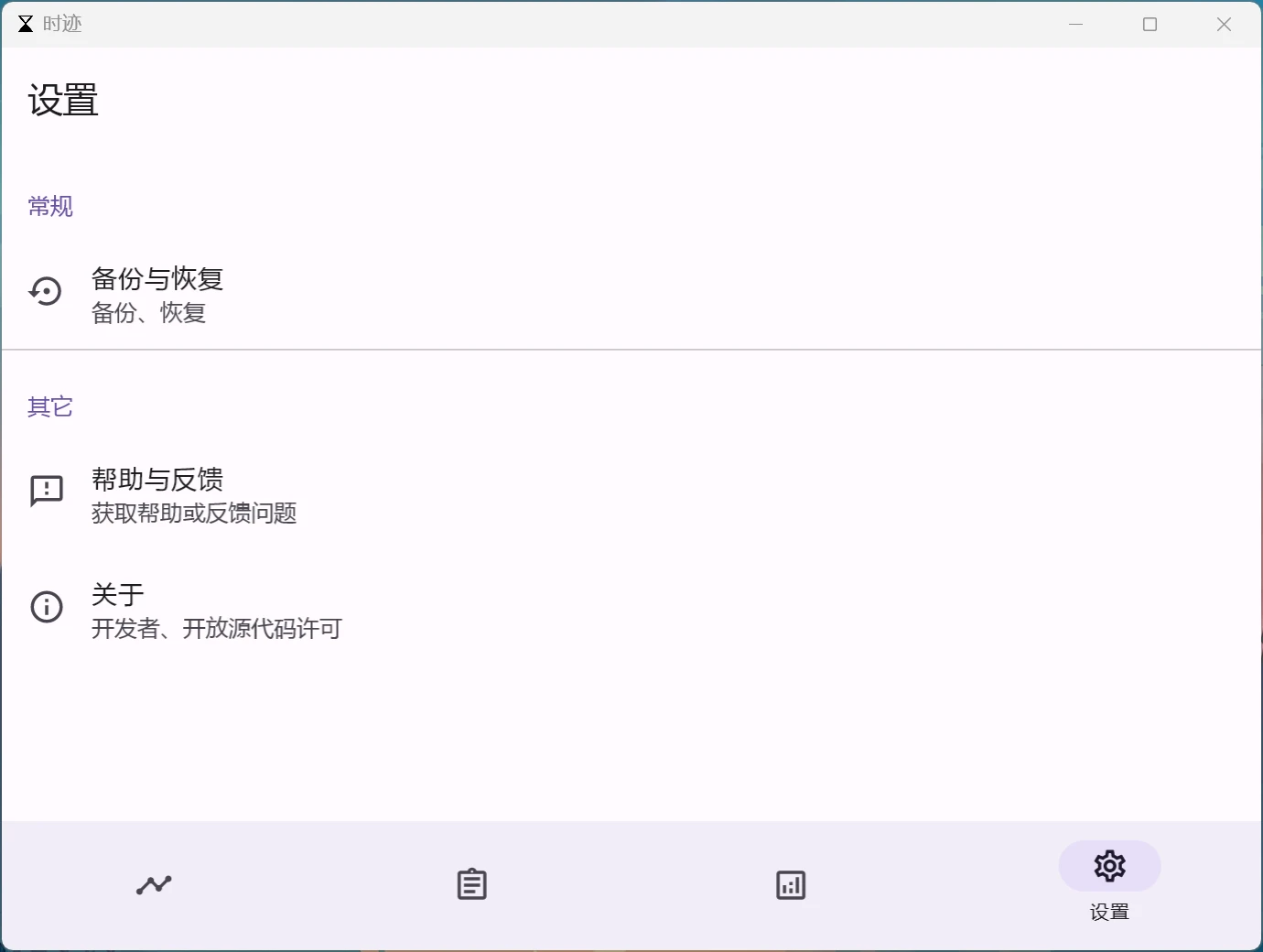Click the app logo icon in title bar
Screen dimensions: 1263x952
pyautogui.click(x=25, y=24)
